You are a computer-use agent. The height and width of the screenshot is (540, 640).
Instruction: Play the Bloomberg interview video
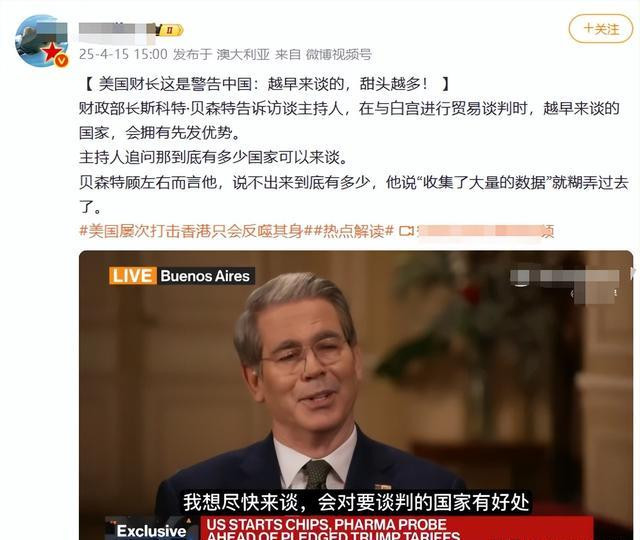[356, 395]
